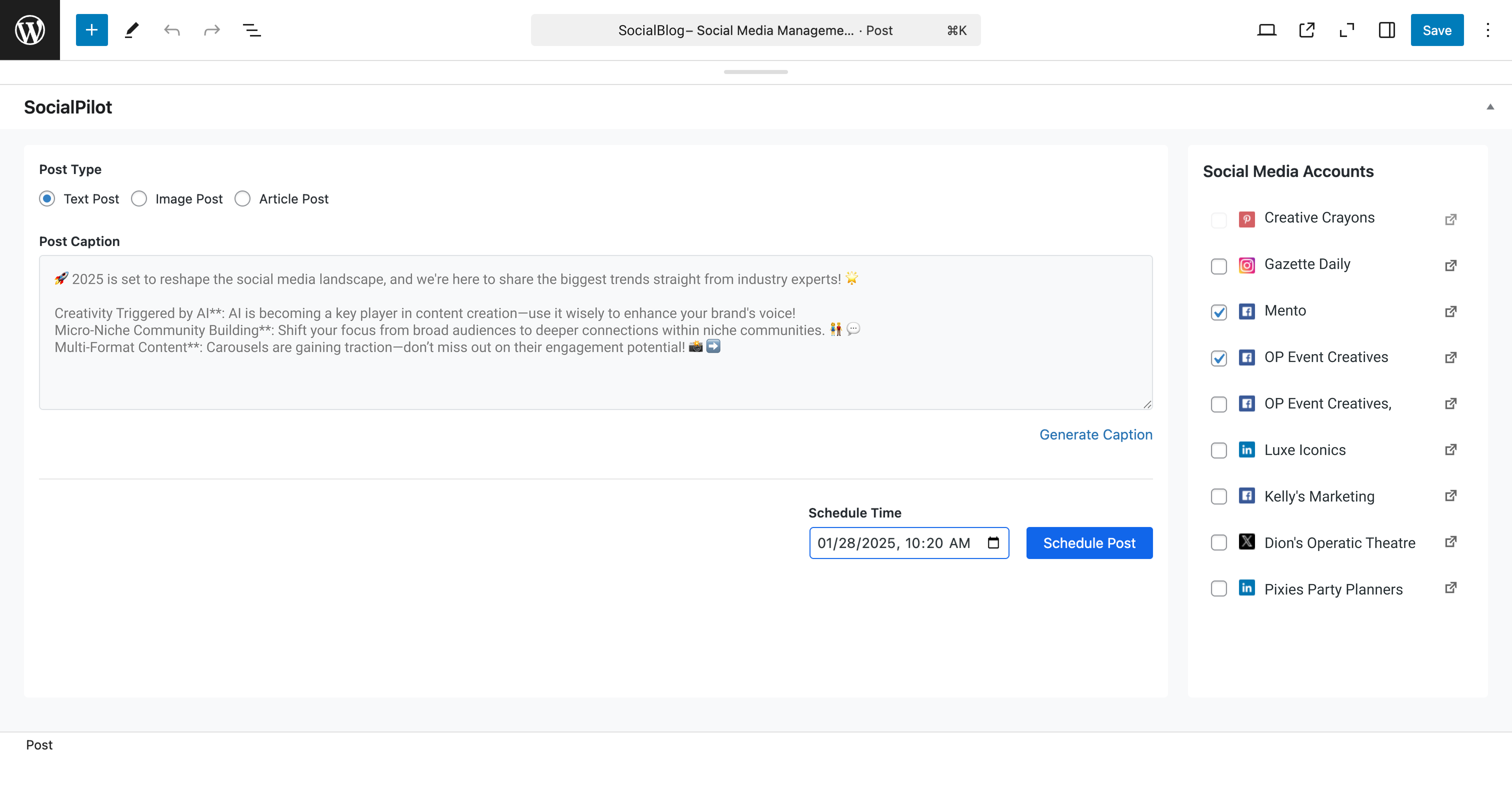Image resolution: width=1512 pixels, height=789 pixels.
Task: Click the Schedule Time date field
Action: point(909,543)
